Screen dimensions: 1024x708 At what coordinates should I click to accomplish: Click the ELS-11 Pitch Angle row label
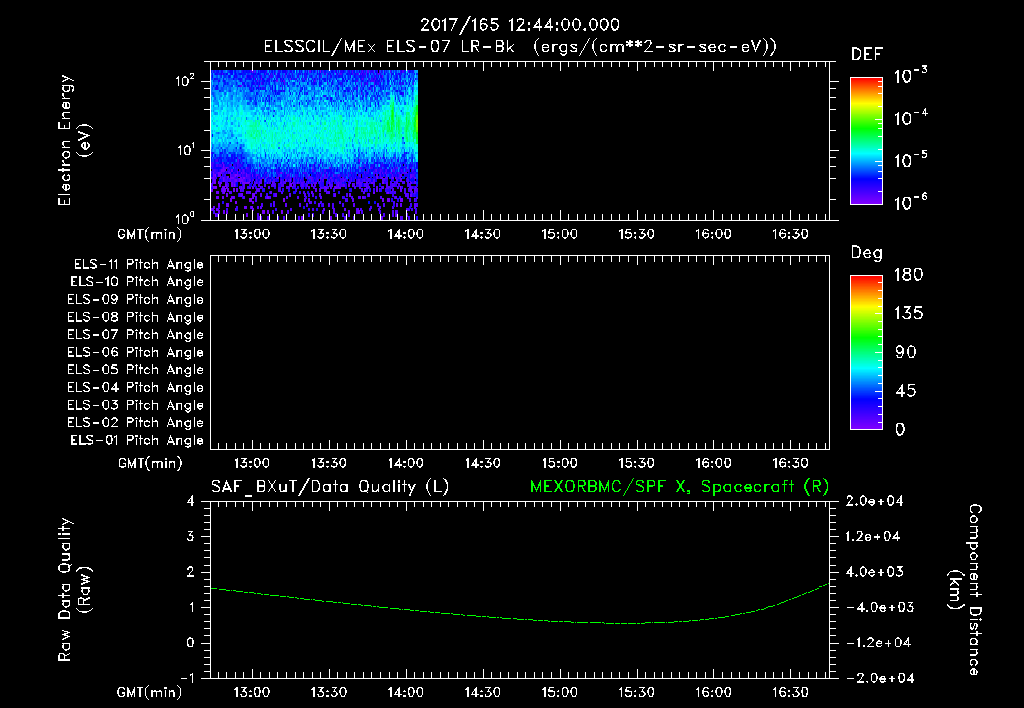(138, 265)
